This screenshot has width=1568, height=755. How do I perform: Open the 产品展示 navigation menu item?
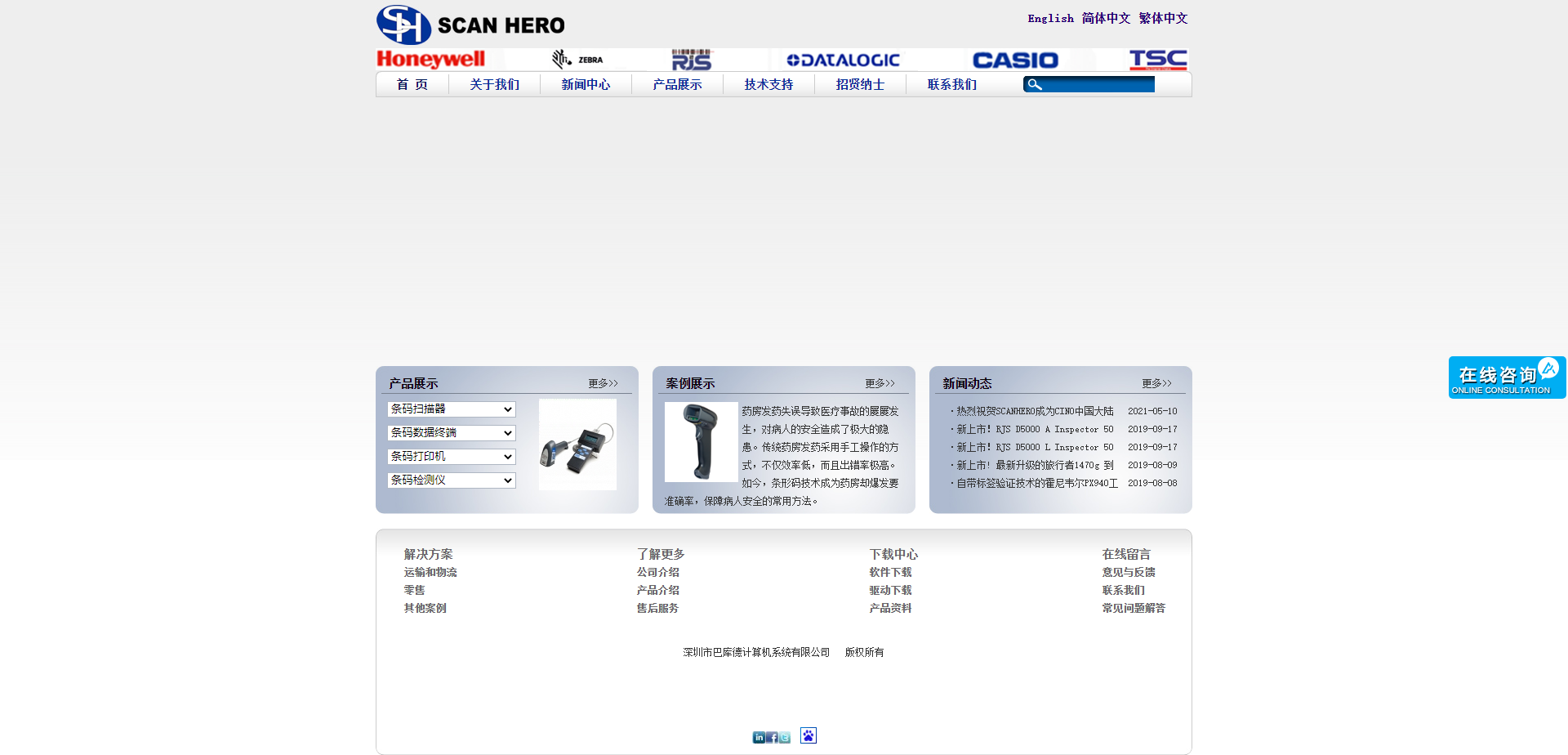point(677,84)
